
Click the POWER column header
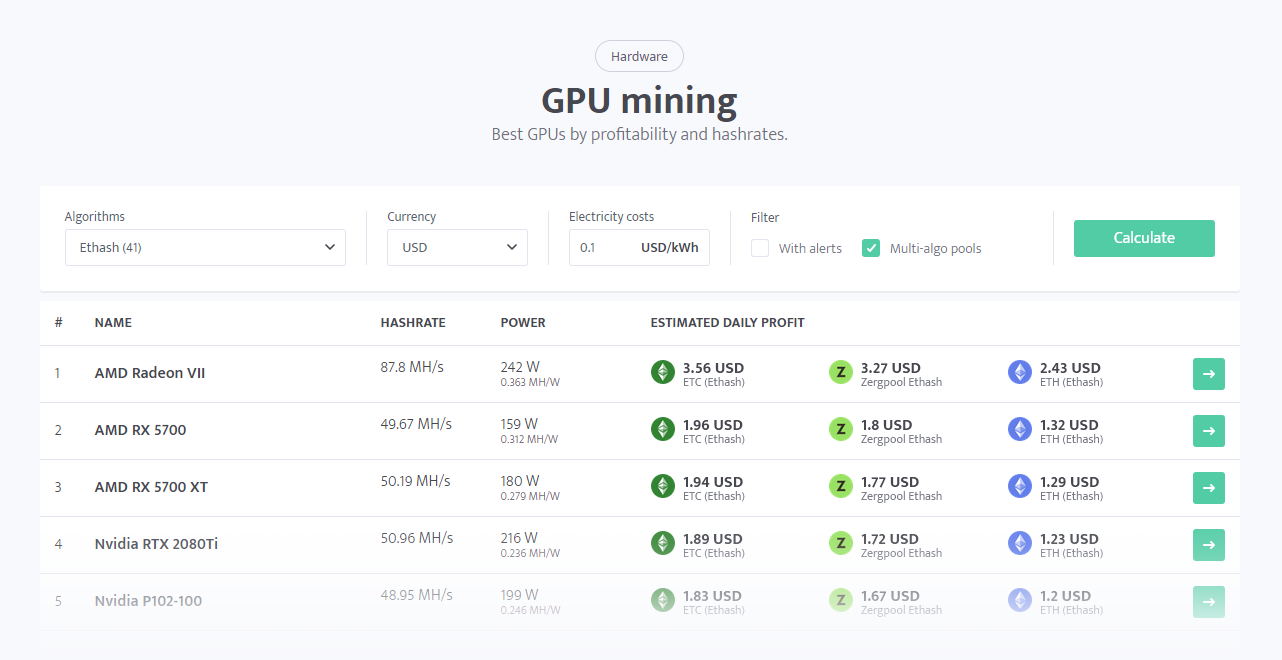[x=523, y=323]
